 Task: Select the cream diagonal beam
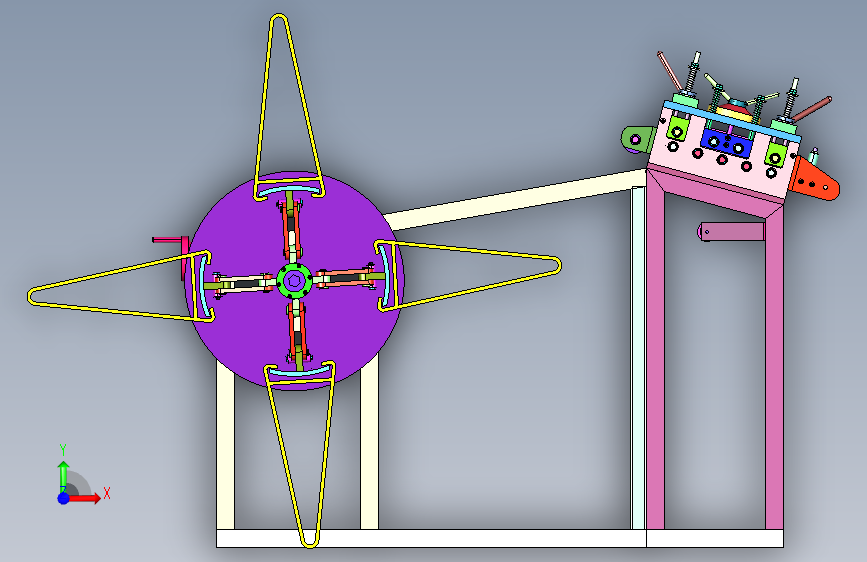pos(514,200)
